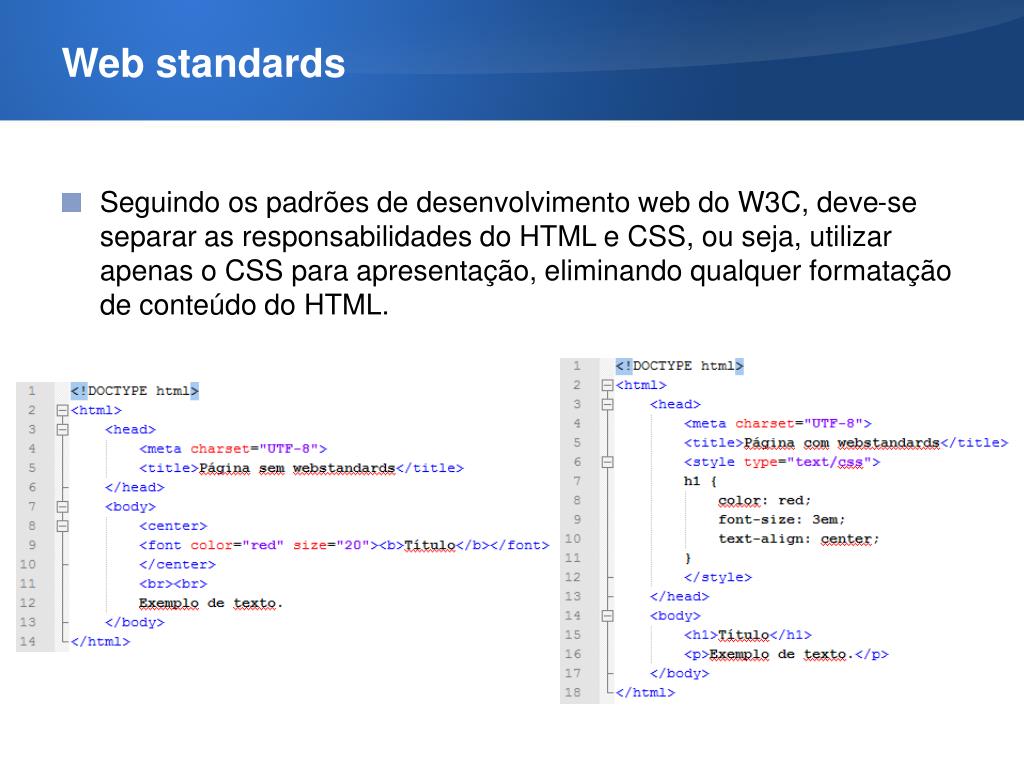This screenshot has width=1024, height=768.
Task: Click the 'h1 {' selector line
Action: [x=701, y=481]
